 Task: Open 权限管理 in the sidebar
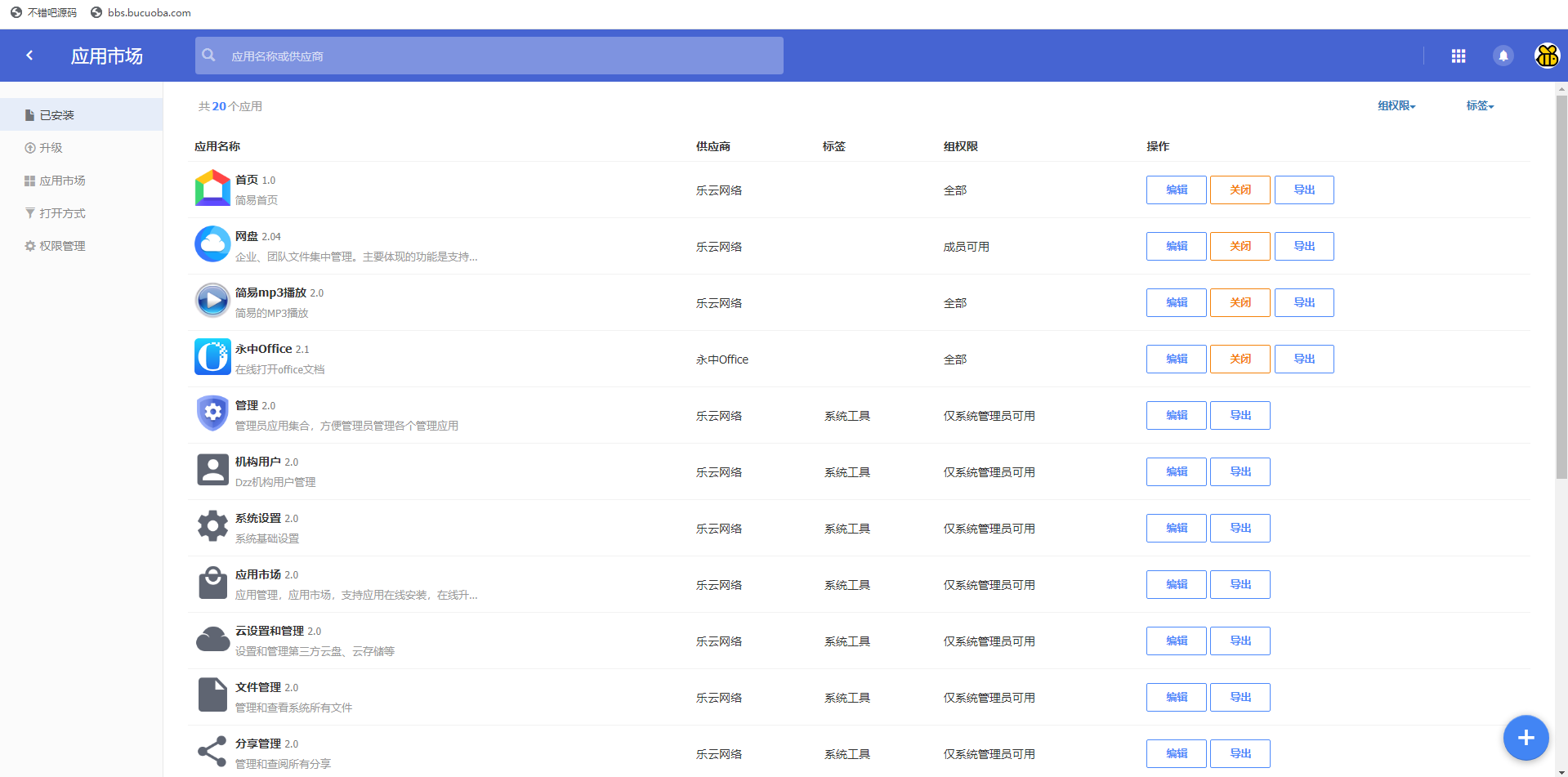pos(62,246)
